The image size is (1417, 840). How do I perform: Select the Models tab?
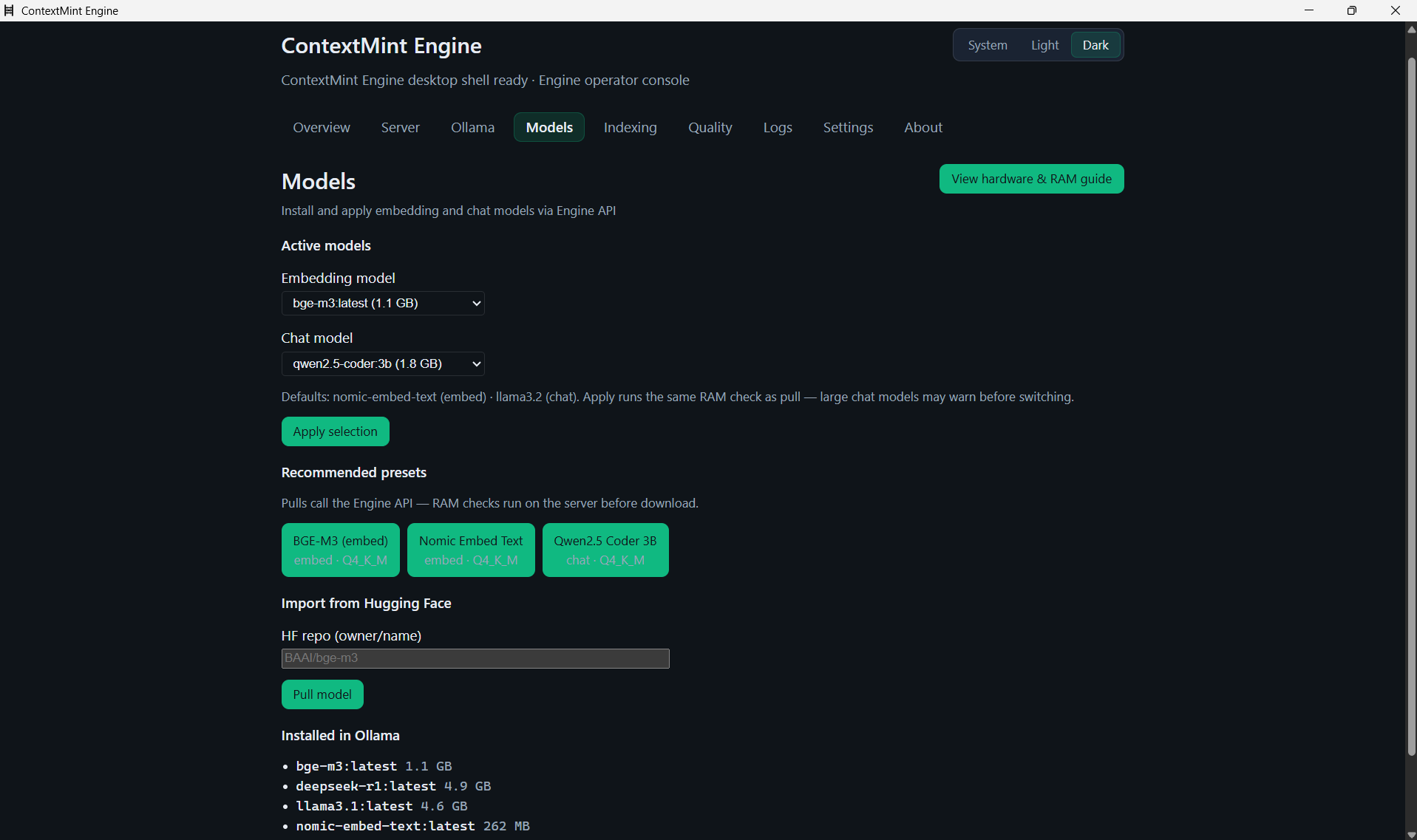click(x=549, y=127)
